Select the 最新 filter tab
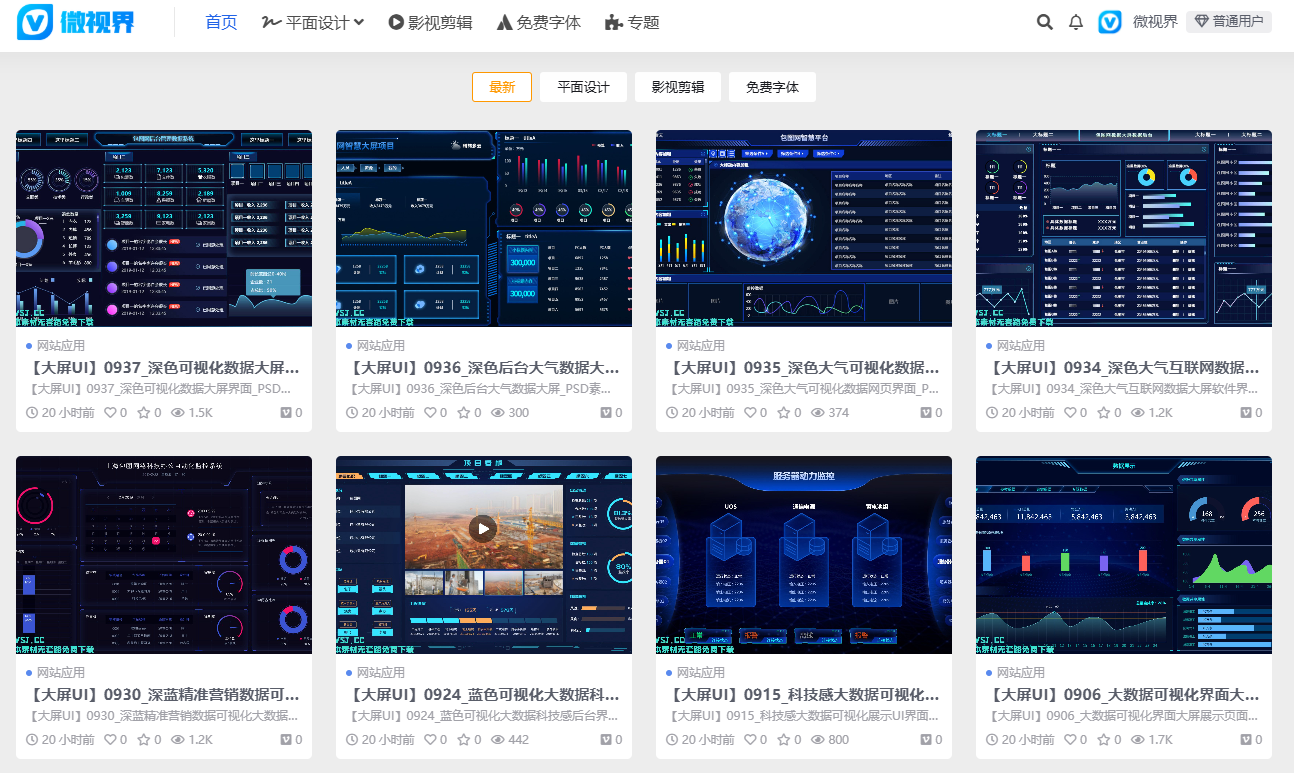The width and height of the screenshot is (1294, 773). click(x=502, y=87)
